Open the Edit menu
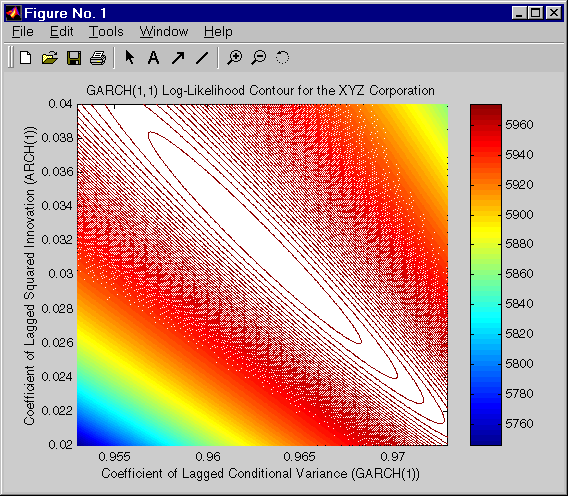The width and height of the screenshot is (571, 500). [62, 32]
